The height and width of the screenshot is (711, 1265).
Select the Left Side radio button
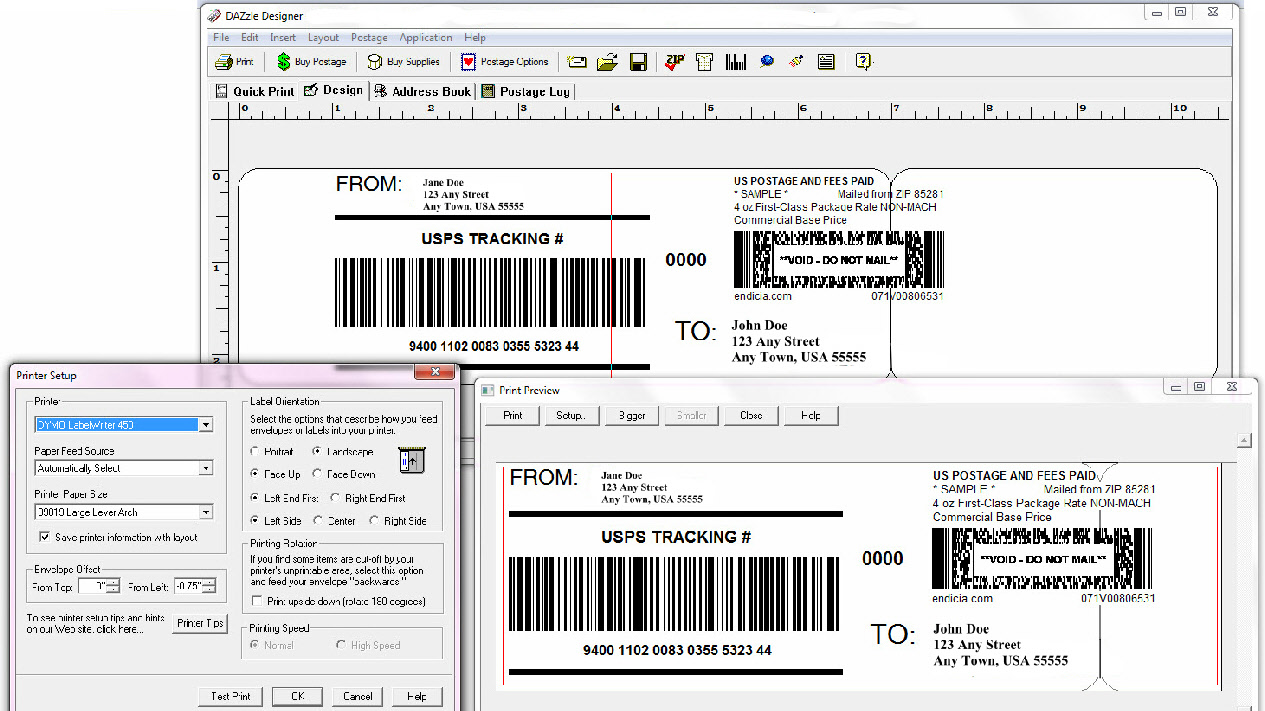coord(256,520)
